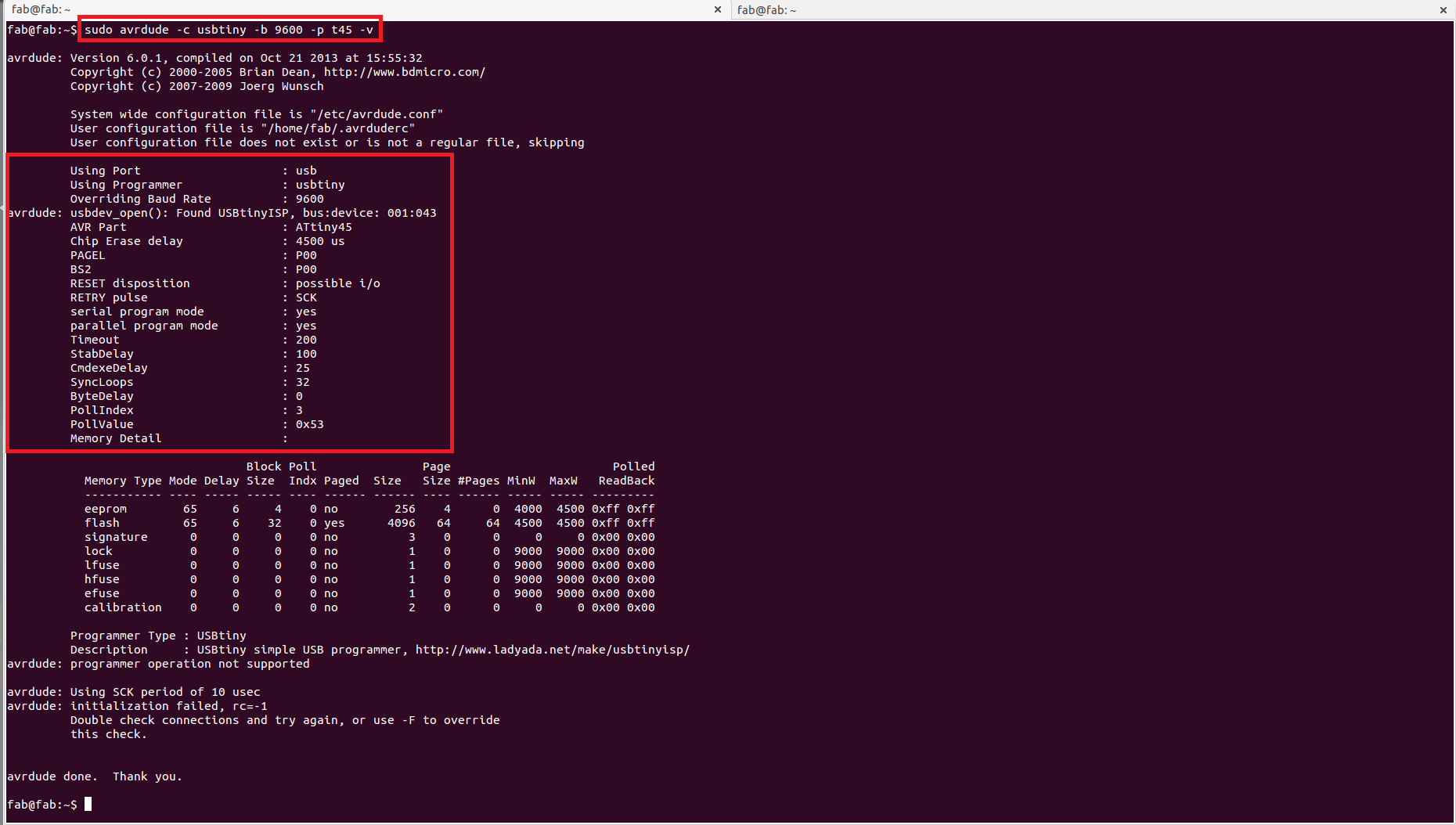The width and height of the screenshot is (1456, 825).
Task: Click the sudo avrdude command text
Action: (x=229, y=30)
